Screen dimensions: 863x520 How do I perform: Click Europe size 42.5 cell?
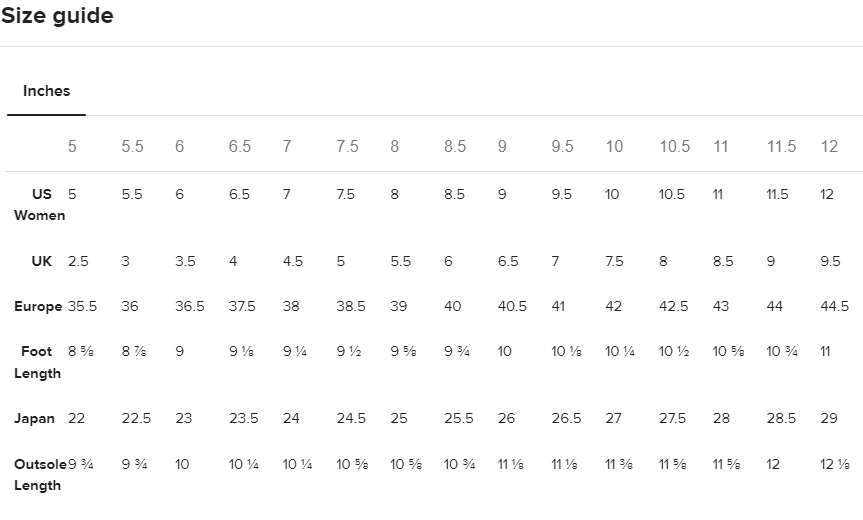(673, 307)
